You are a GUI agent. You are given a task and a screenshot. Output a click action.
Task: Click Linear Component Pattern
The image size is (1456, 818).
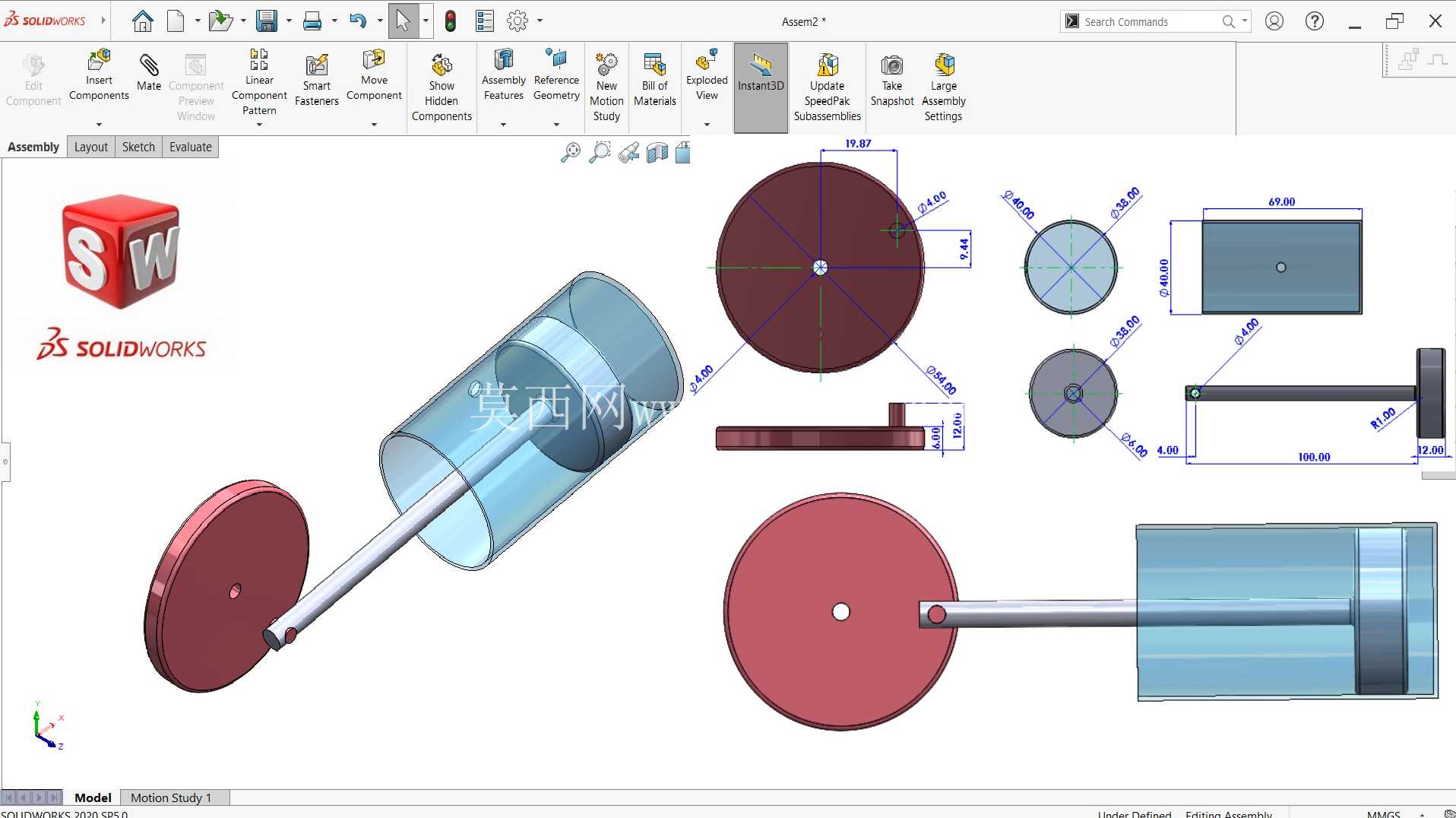259,81
